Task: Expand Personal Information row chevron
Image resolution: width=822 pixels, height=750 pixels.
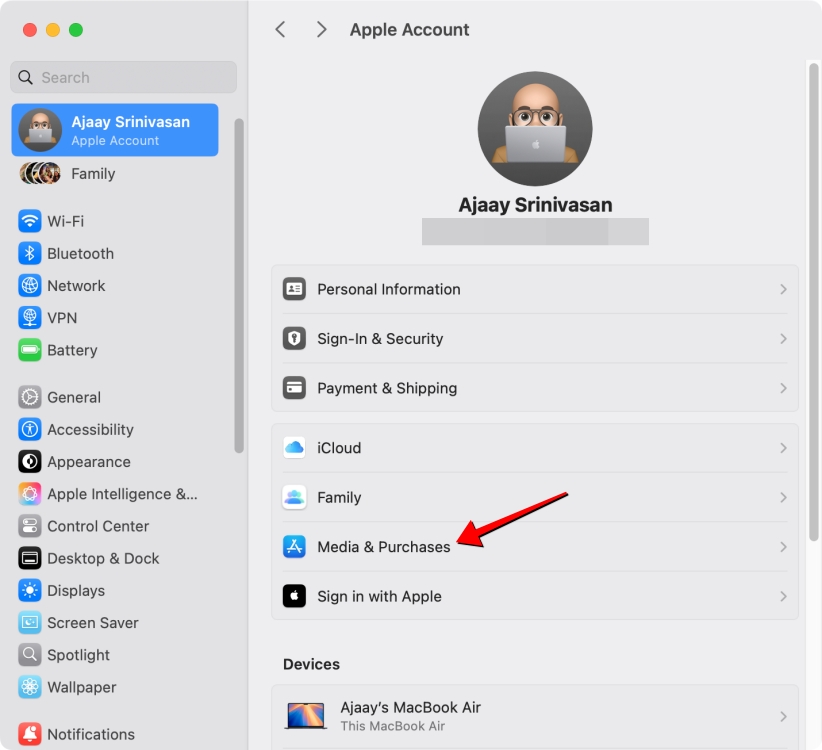Action: pos(783,289)
